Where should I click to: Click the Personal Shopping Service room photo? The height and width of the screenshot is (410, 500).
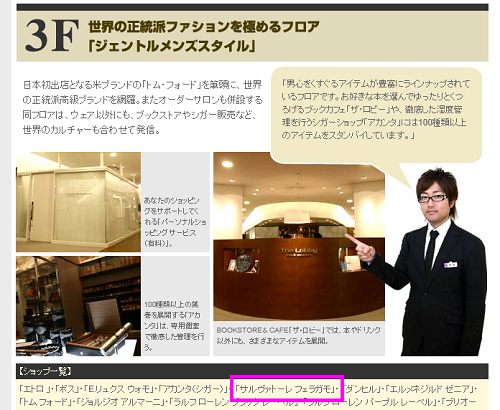(x=78, y=202)
